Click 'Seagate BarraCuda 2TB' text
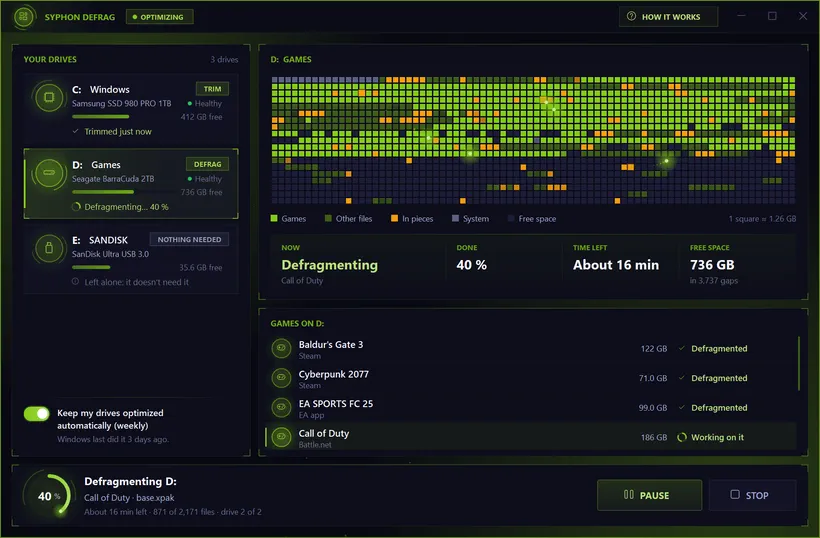This screenshot has width=820, height=538. coord(113,179)
